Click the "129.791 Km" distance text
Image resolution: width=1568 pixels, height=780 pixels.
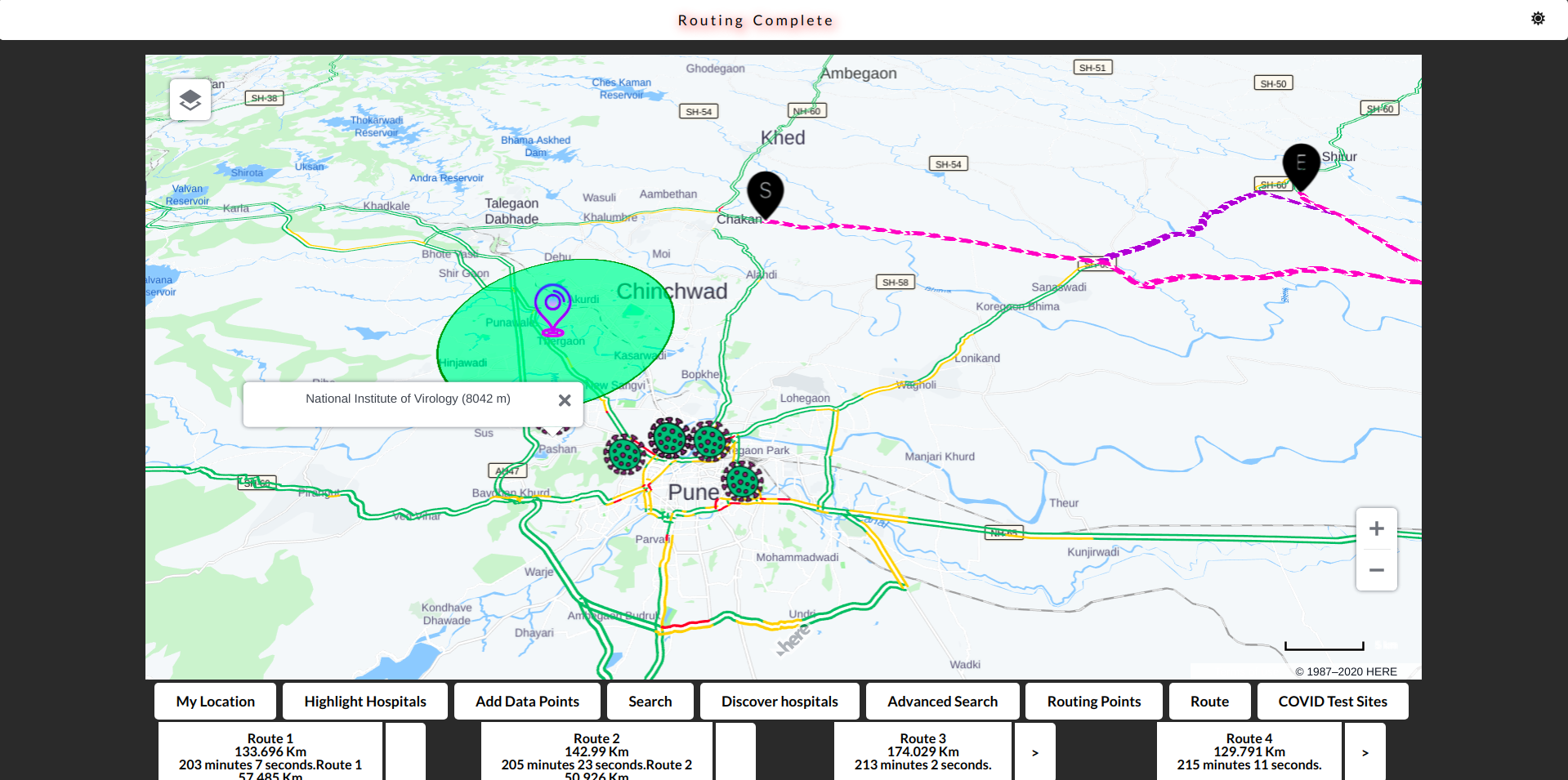[1249, 752]
